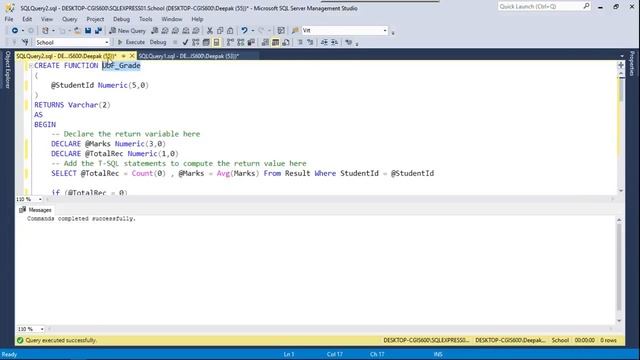The image size is (640, 360).
Task: Open the School database dropdown
Action: [107, 42]
